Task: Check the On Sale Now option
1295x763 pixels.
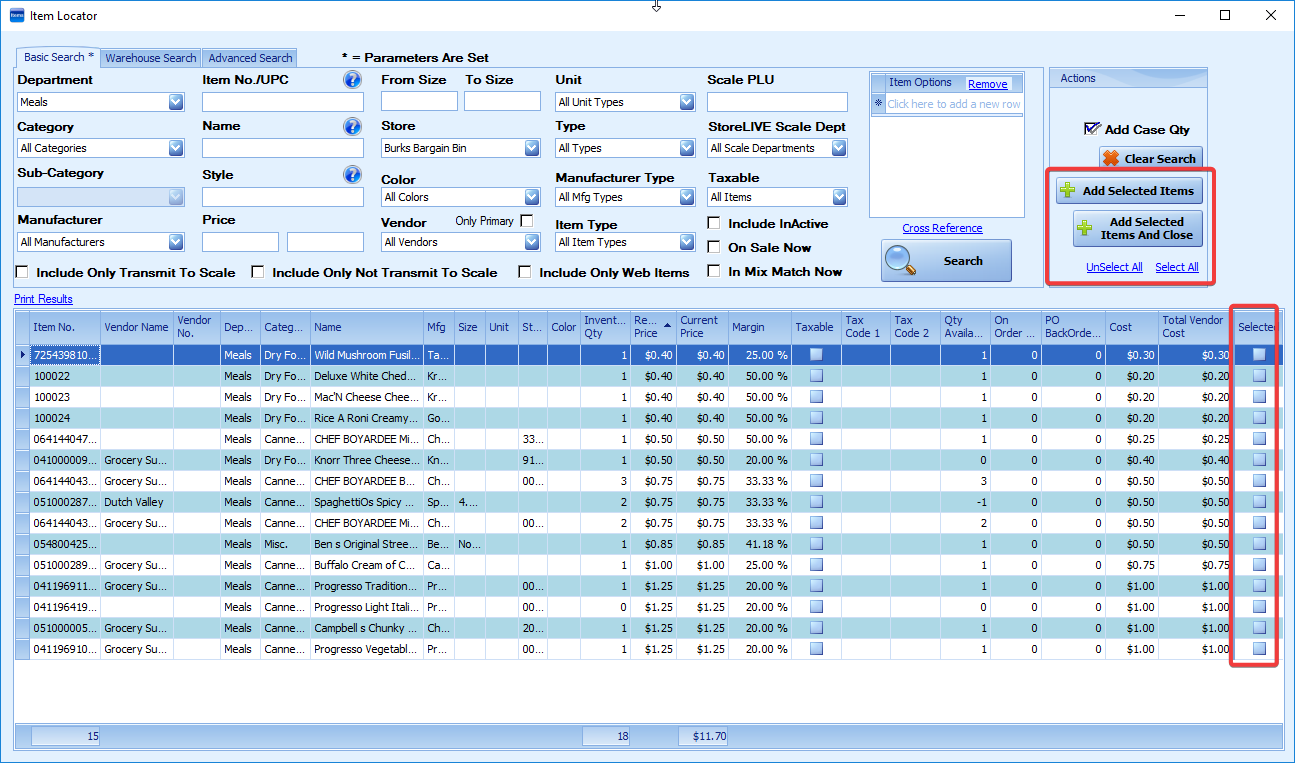Action: (714, 247)
